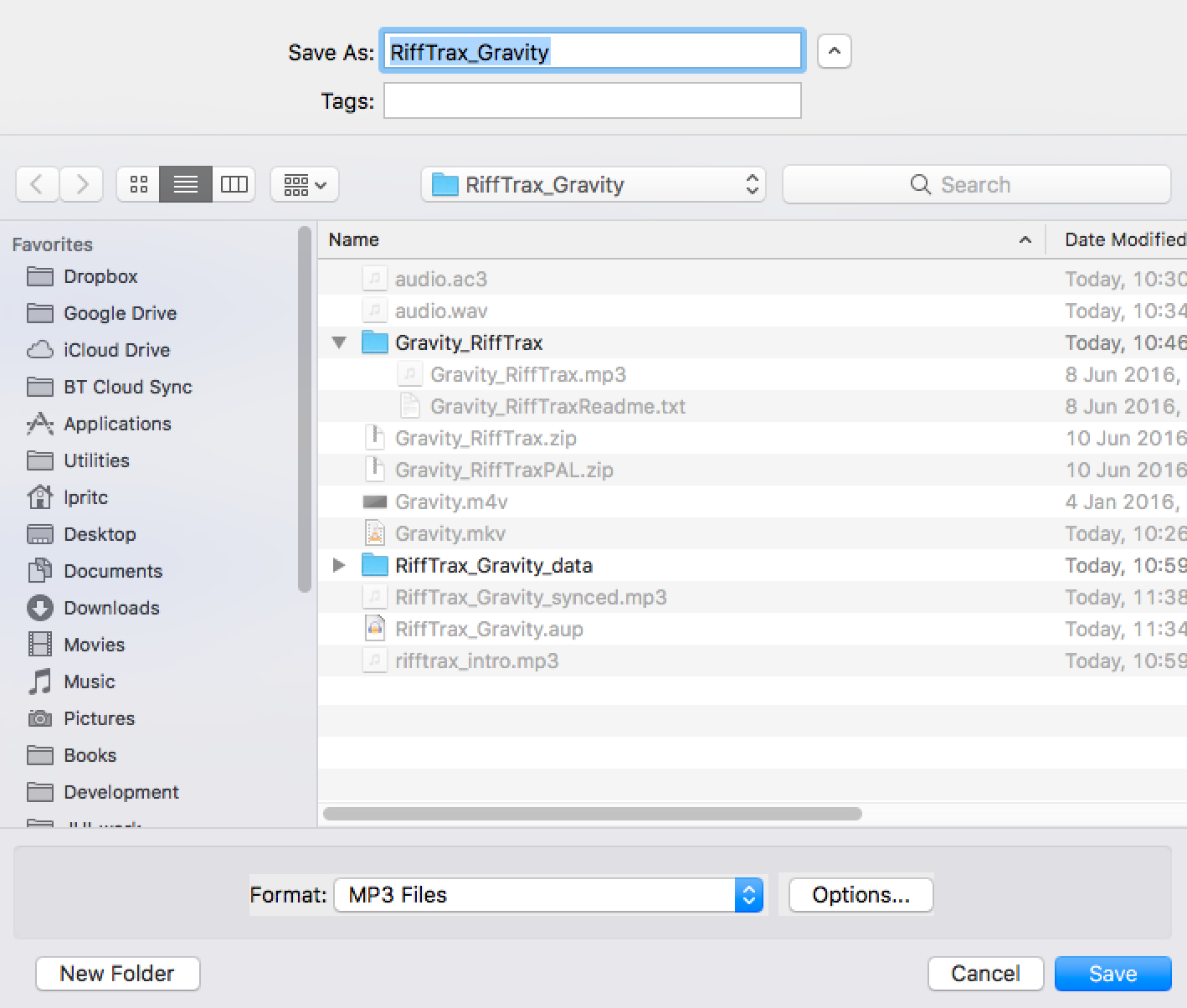Open Pictures in sidebar
Viewport: 1187px width, 1008px height.
(80, 718)
